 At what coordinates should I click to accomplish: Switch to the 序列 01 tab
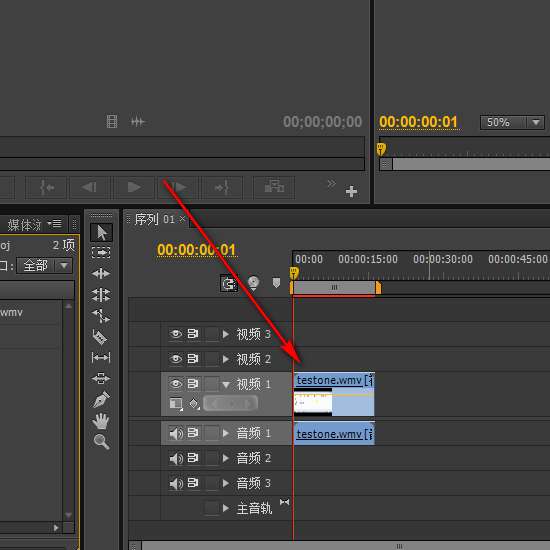point(154,220)
